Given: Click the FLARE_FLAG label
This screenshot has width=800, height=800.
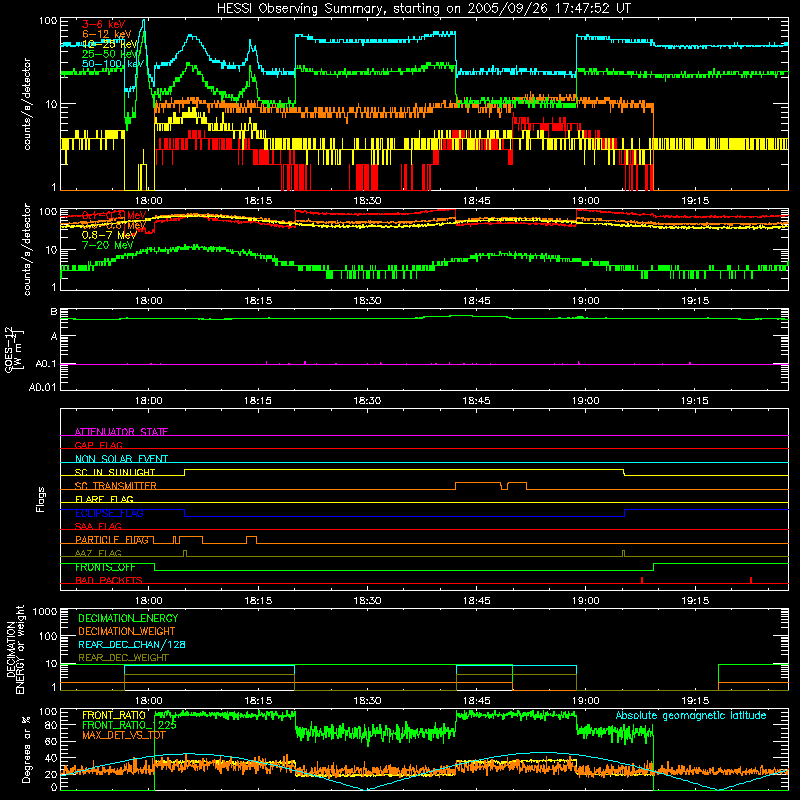Looking at the screenshot, I should 104,499.
